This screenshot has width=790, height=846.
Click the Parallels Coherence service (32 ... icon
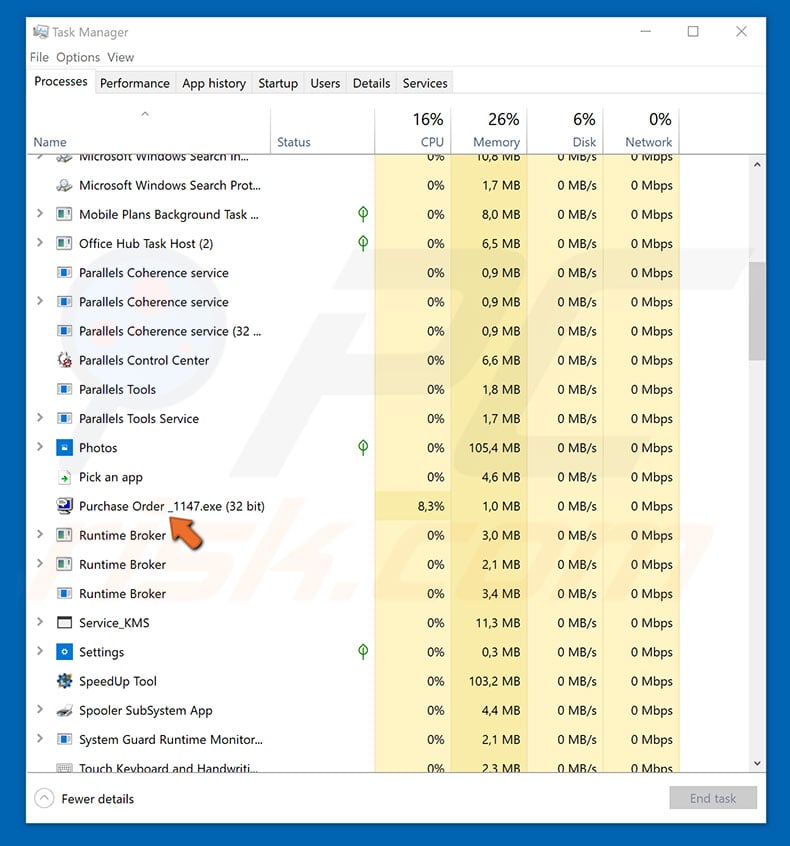[64, 331]
